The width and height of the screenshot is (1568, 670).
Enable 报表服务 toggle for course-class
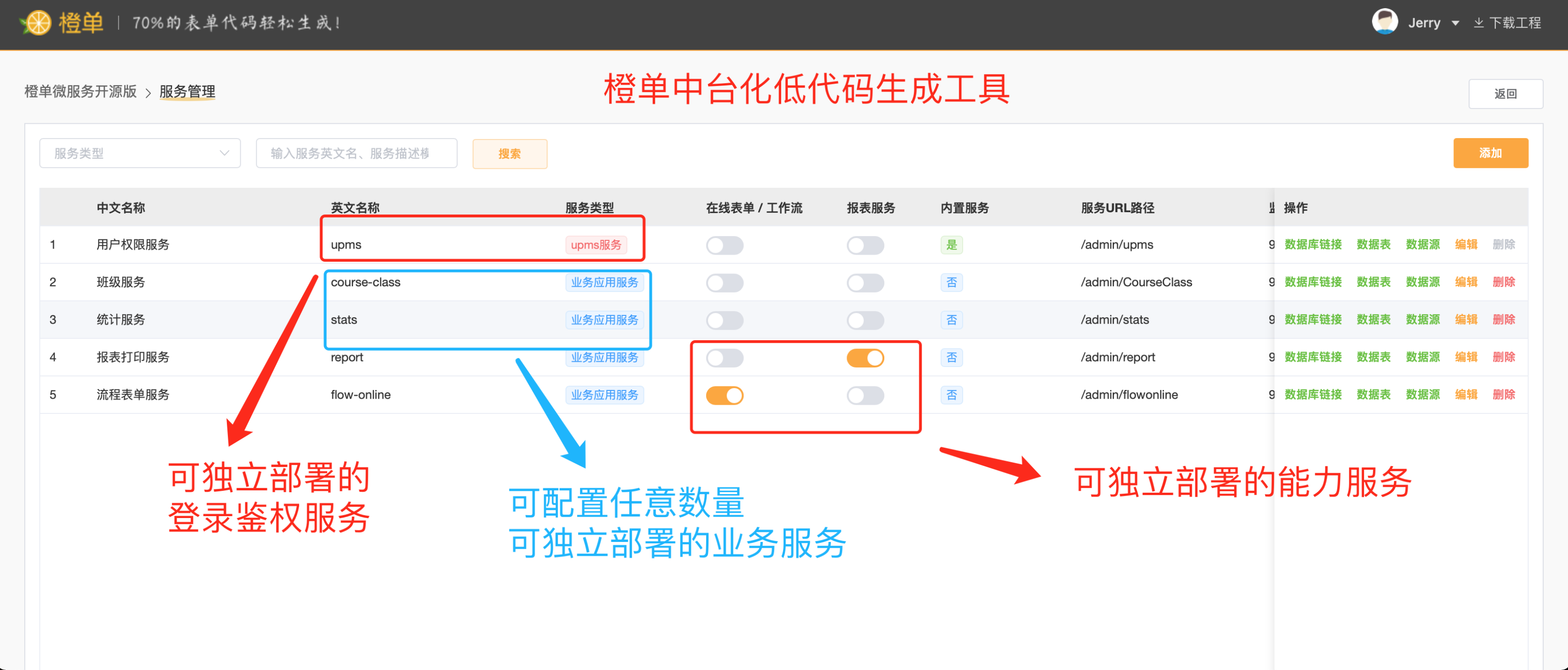coord(865,283)
